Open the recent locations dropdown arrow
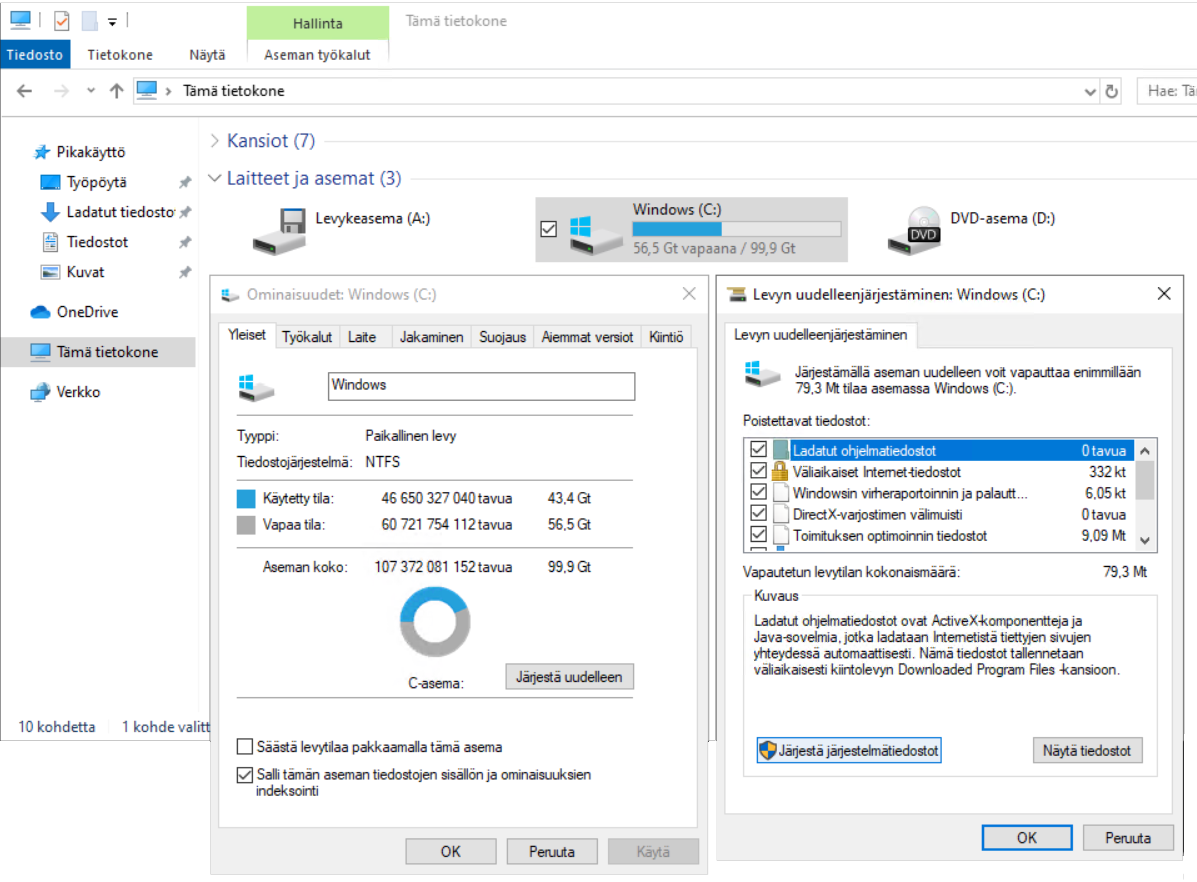1197x882 pixels. point(91,90)
